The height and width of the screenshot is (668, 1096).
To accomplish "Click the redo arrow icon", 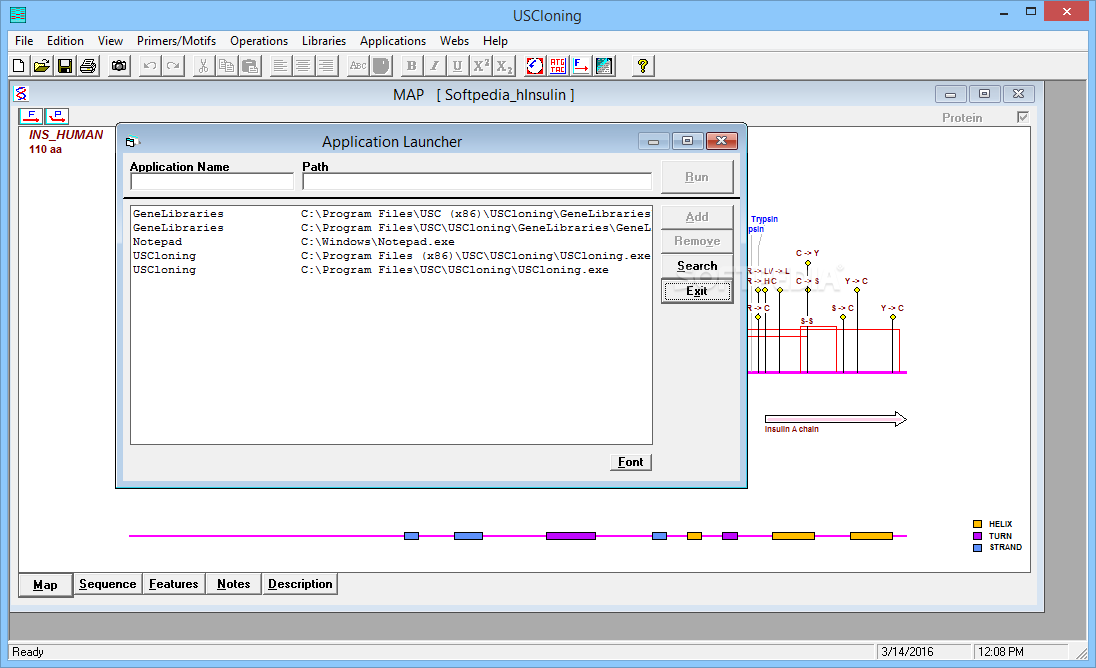I will coord(173,66).
